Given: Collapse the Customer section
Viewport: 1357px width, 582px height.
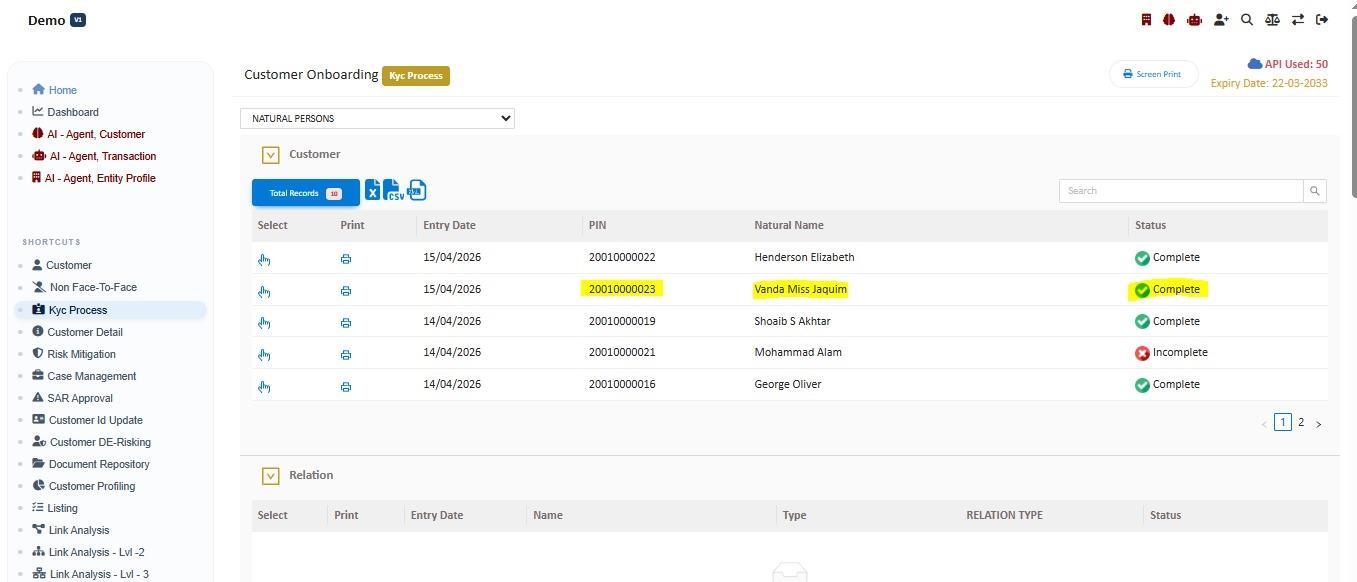Looking at the screenshot, I should coord(270,155).
